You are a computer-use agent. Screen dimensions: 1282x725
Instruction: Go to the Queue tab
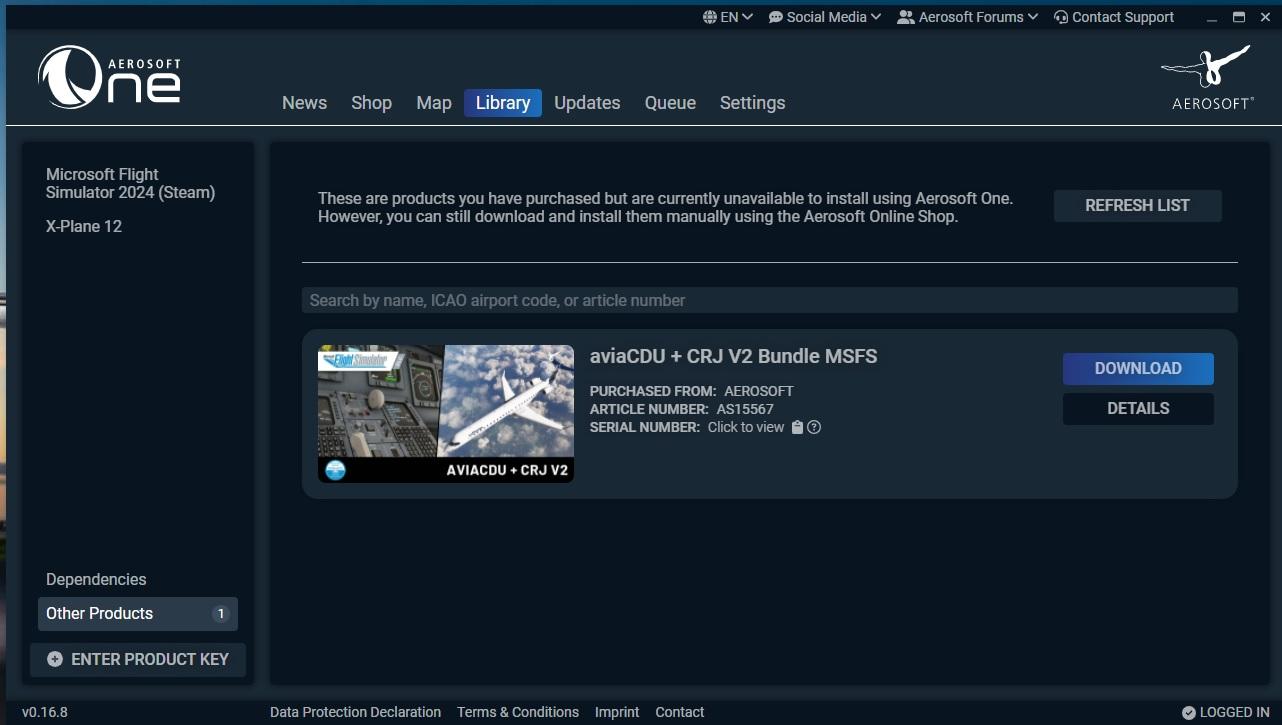[x=670, y=103]
